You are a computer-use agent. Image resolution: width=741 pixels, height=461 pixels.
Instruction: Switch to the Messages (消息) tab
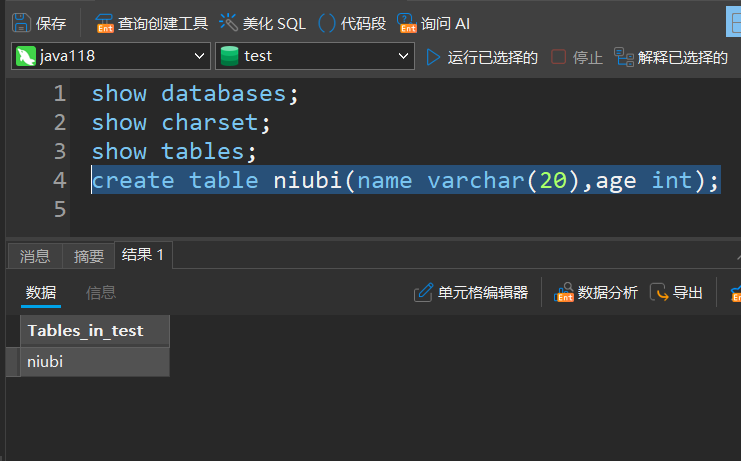click(x=35, y=256)
